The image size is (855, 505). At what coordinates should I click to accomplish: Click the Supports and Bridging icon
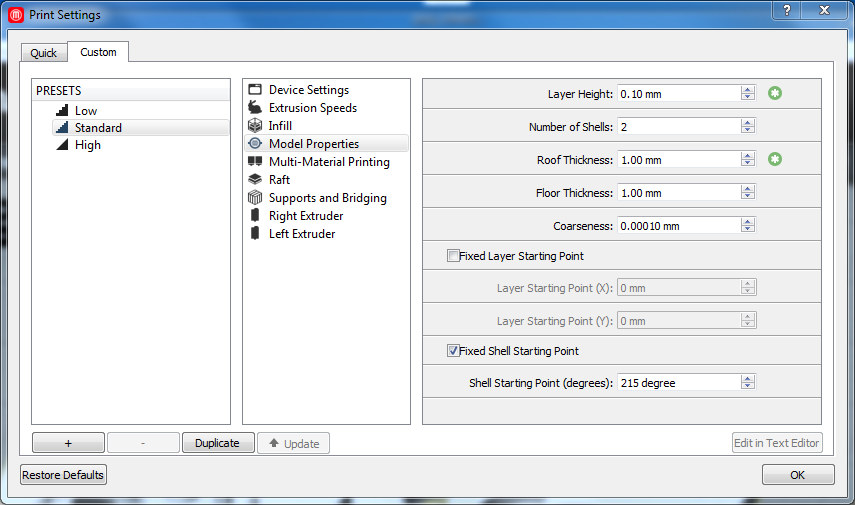click(x=255, y=197)
